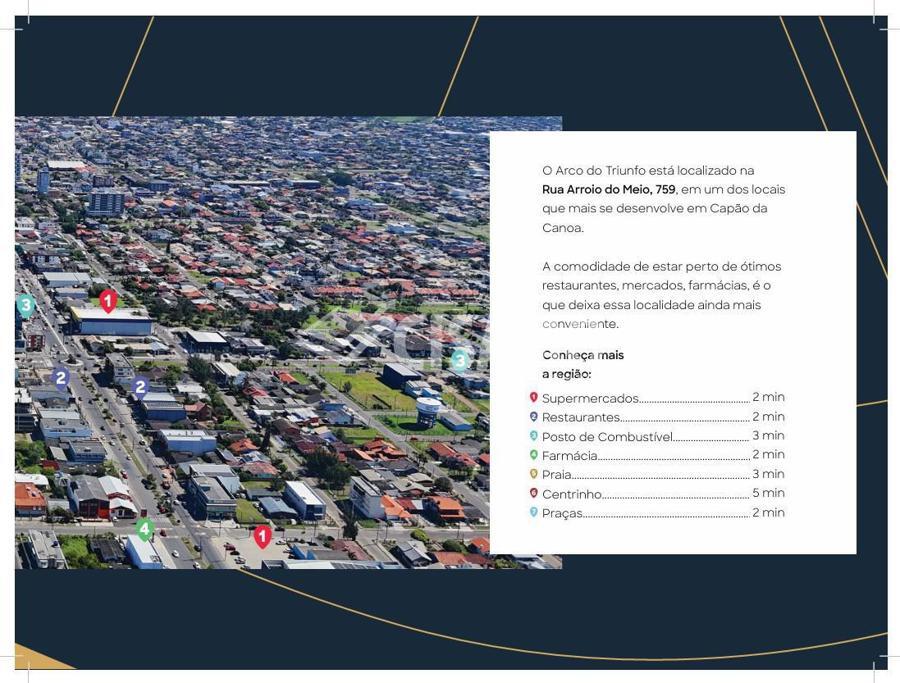This screenshot has width=900, height=683.
Task: Click the '5 min' time next to Centrinho
Action: click(x=768, y=493)
